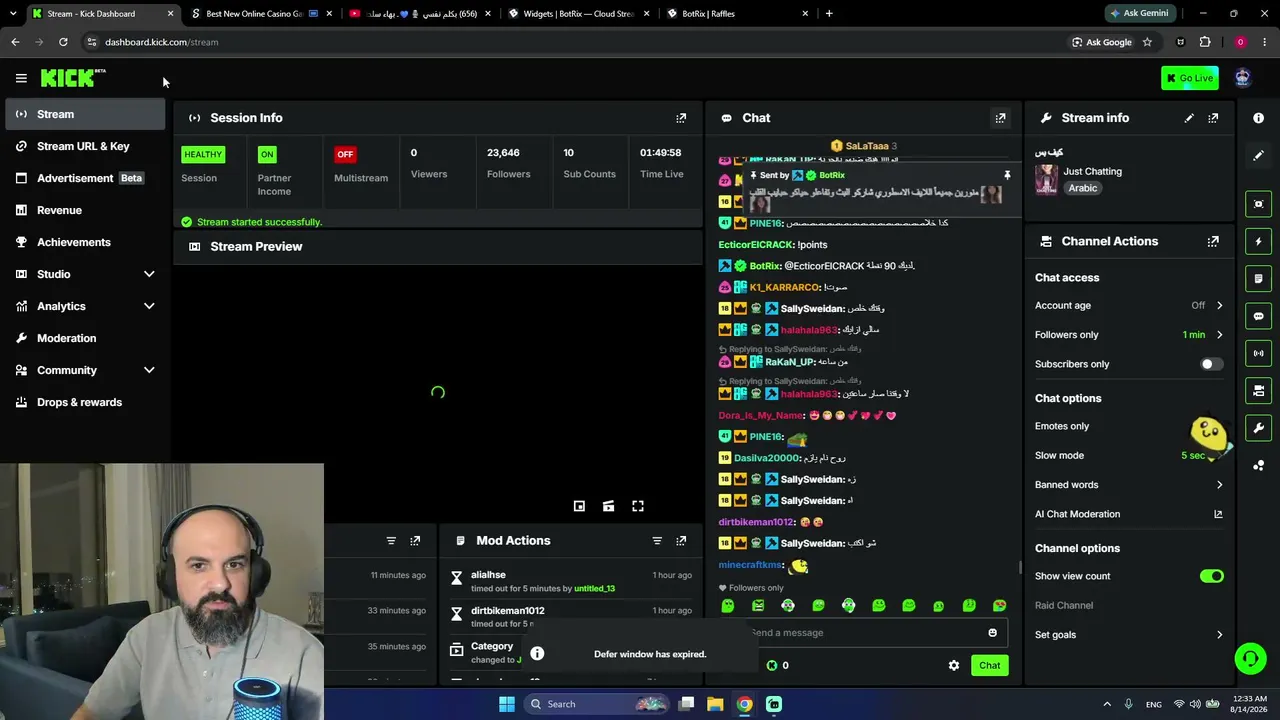Click the Go Live button

pos(1189,78)
